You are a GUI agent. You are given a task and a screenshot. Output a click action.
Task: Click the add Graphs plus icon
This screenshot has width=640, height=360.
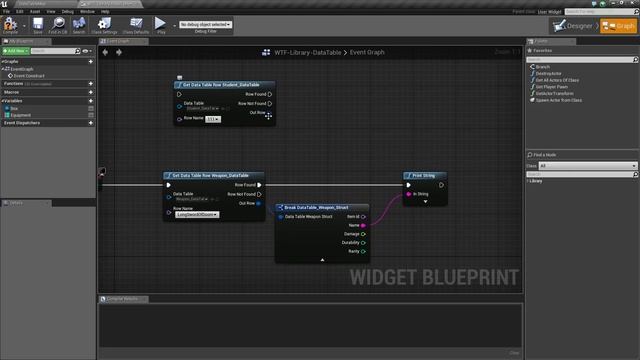(x=91, y=62)
